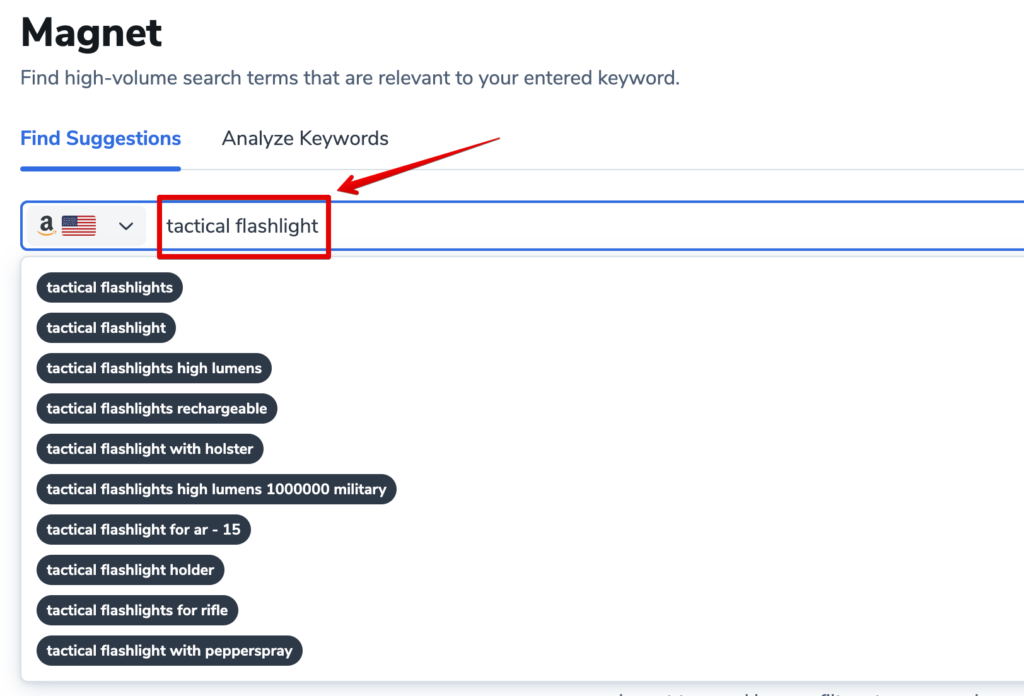Click the Amazon logo icon
Viewport: 1024px width, 696px height.
46,226
